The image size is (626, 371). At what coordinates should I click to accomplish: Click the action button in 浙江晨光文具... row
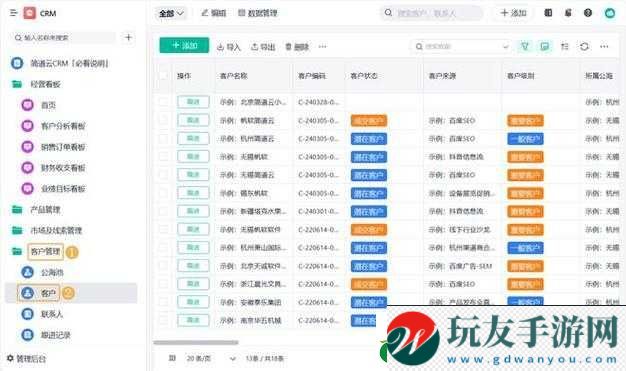pos(193,284)
